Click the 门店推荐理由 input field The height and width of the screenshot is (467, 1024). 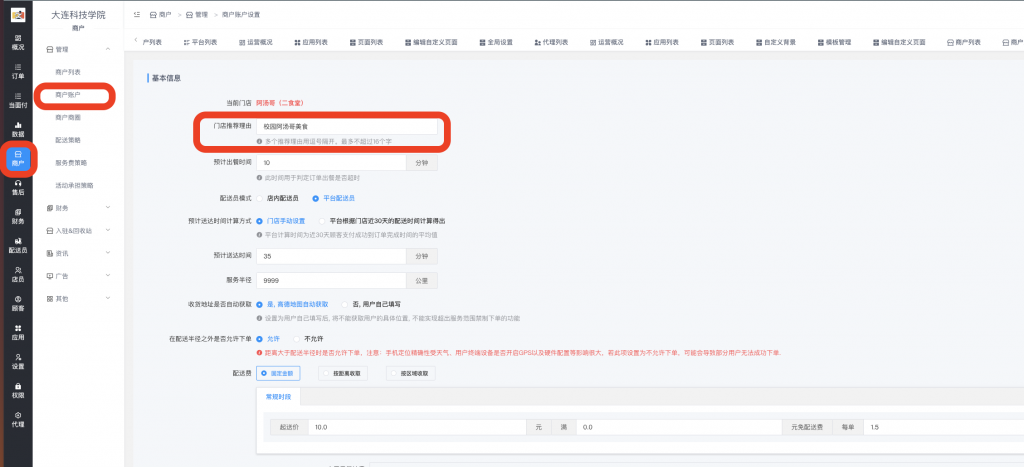click(347, 127)
